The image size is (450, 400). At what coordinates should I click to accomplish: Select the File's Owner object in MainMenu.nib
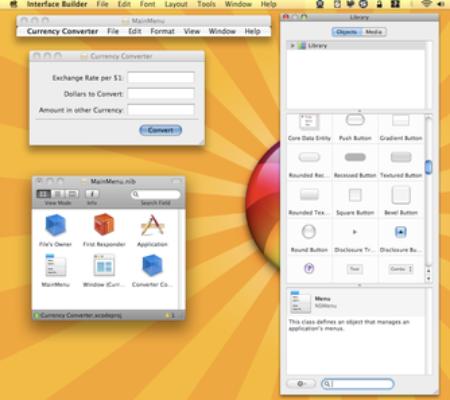(x=55, y=230)
